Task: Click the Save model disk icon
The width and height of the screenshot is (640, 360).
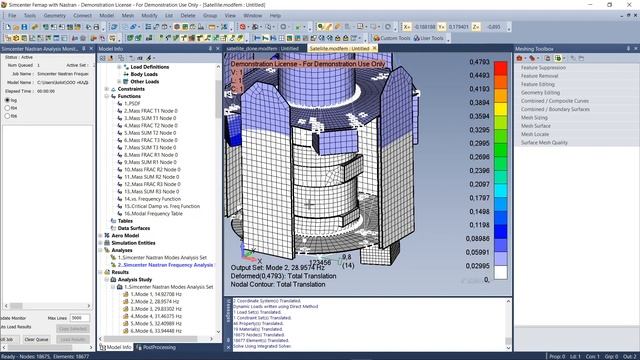Action: click(24, 27)
